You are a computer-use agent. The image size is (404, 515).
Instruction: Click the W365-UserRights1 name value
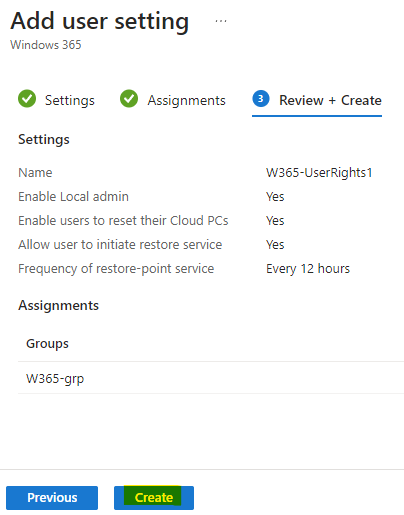(x=319, y=173)
